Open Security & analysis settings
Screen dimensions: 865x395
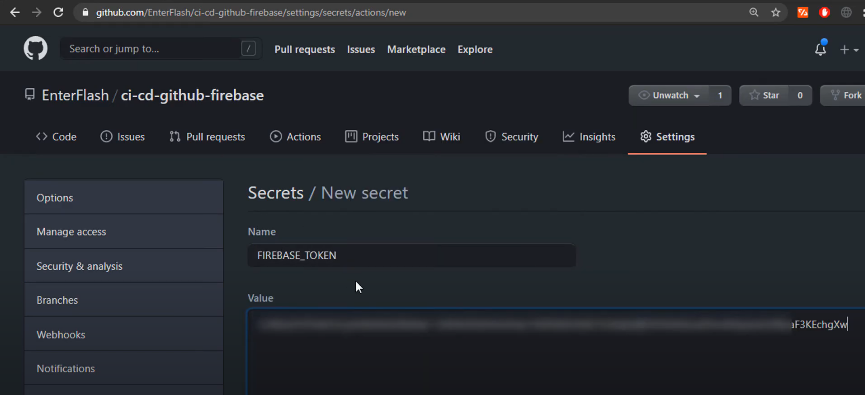point(124,266)
